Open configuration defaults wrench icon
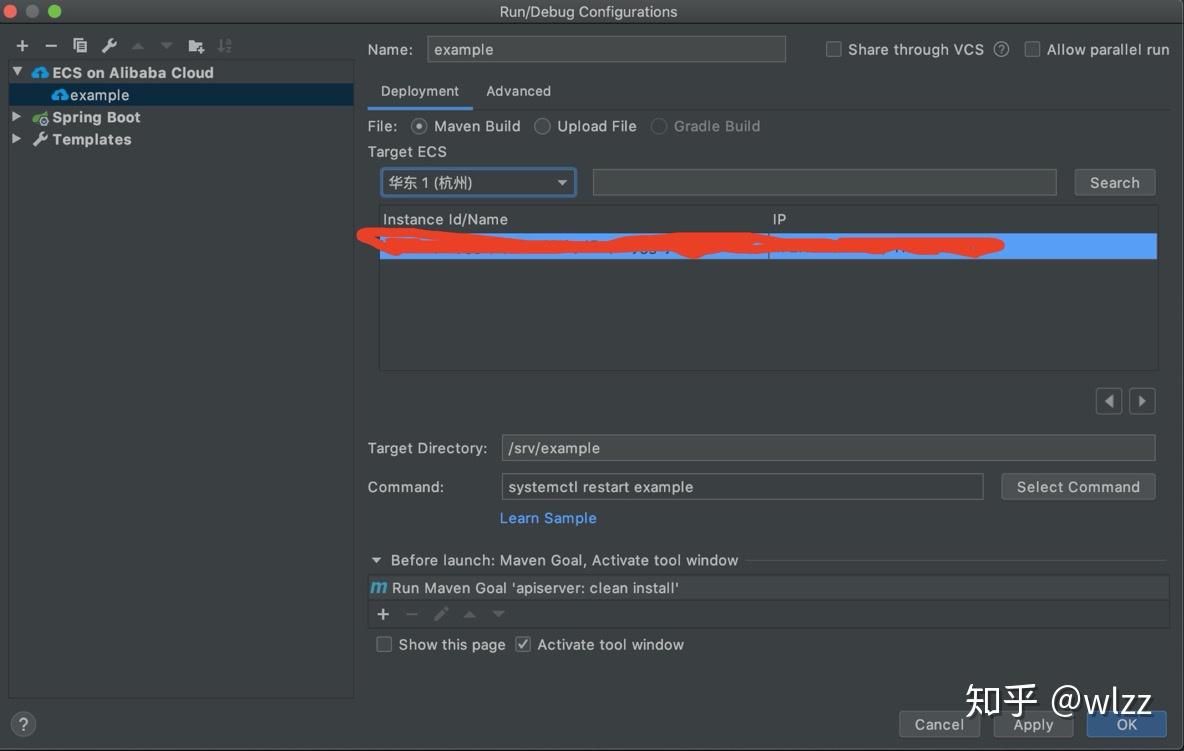 coord(109,46)
